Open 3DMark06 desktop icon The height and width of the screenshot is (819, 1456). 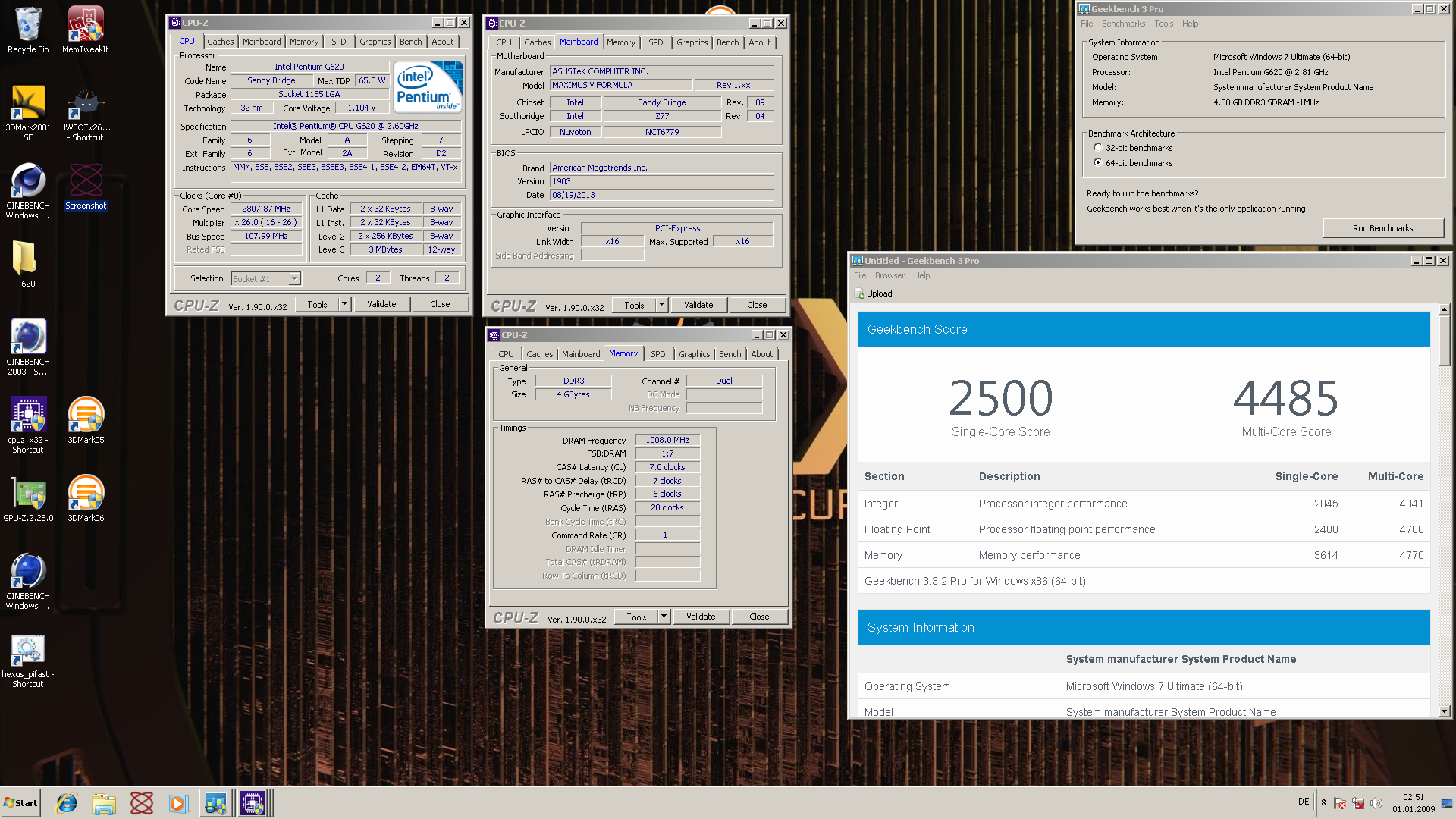point(86,499)
